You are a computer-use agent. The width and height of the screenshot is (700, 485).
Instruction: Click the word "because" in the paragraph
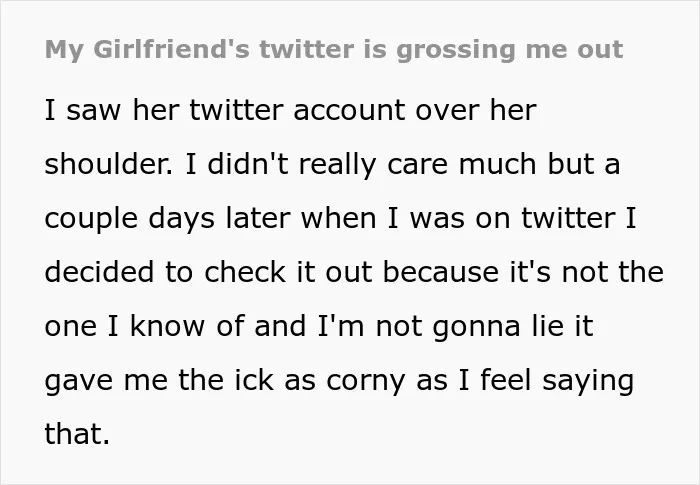[x=441, y=272]
